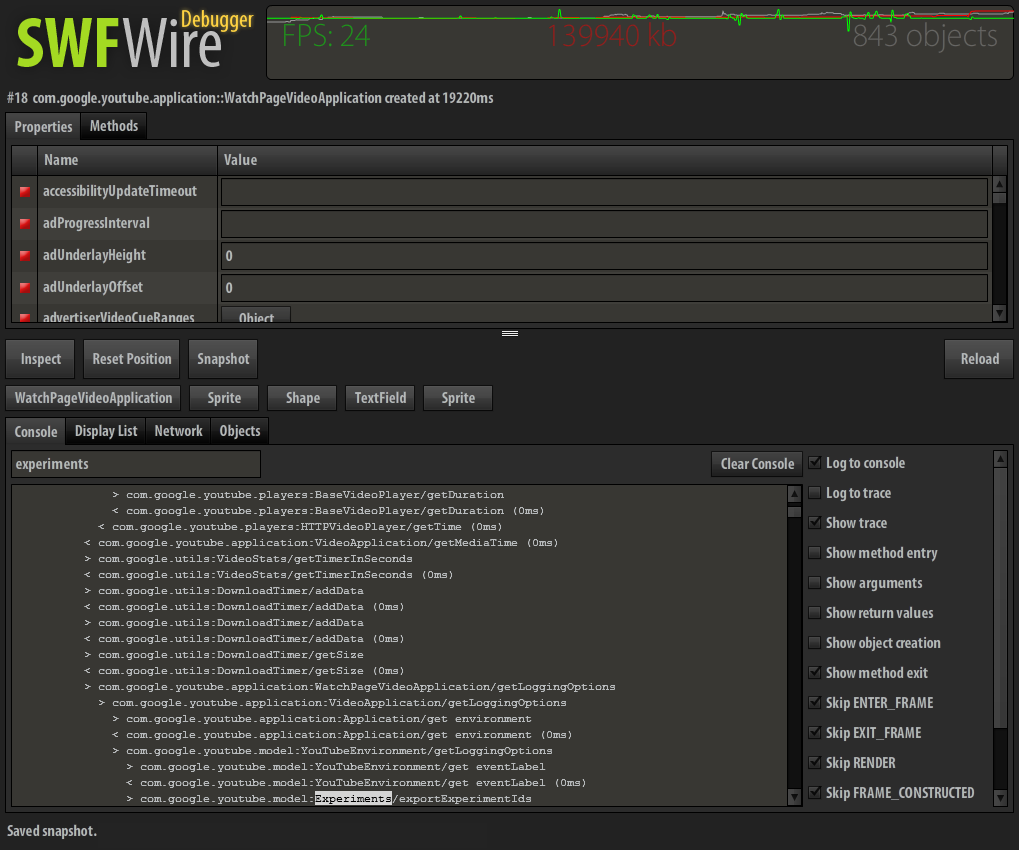
Task: Click the experiments search input field
Action: click(x=136, y=464)
